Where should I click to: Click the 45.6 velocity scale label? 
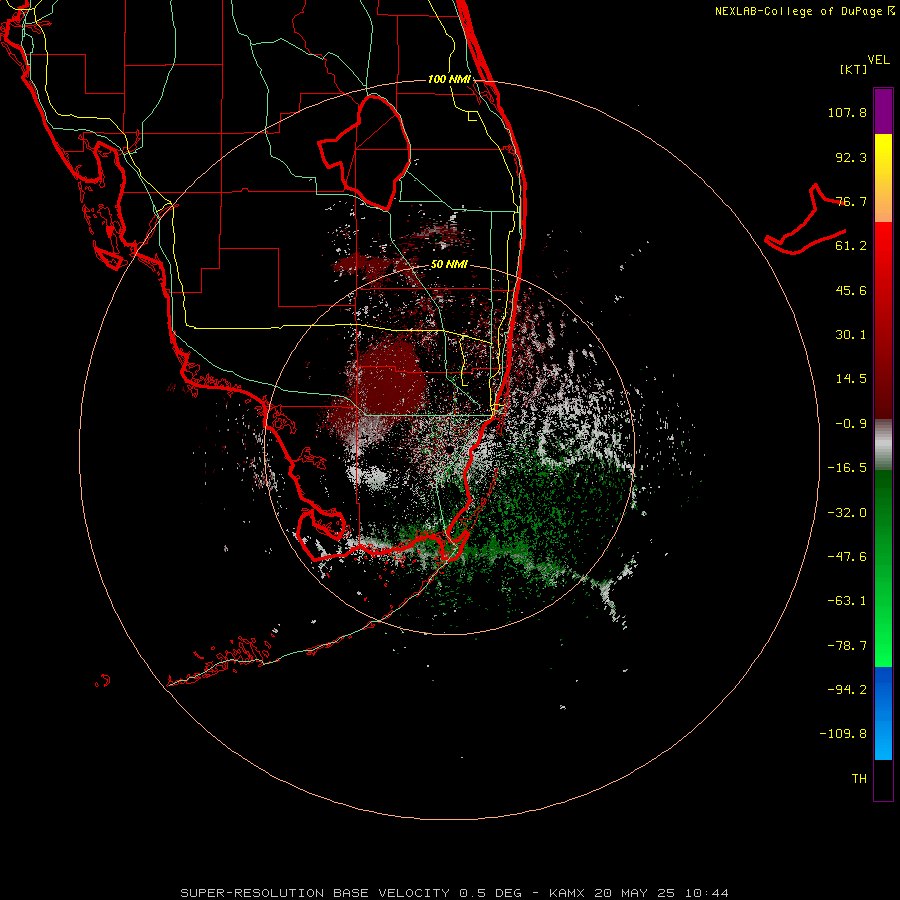[x=851, y=290]
